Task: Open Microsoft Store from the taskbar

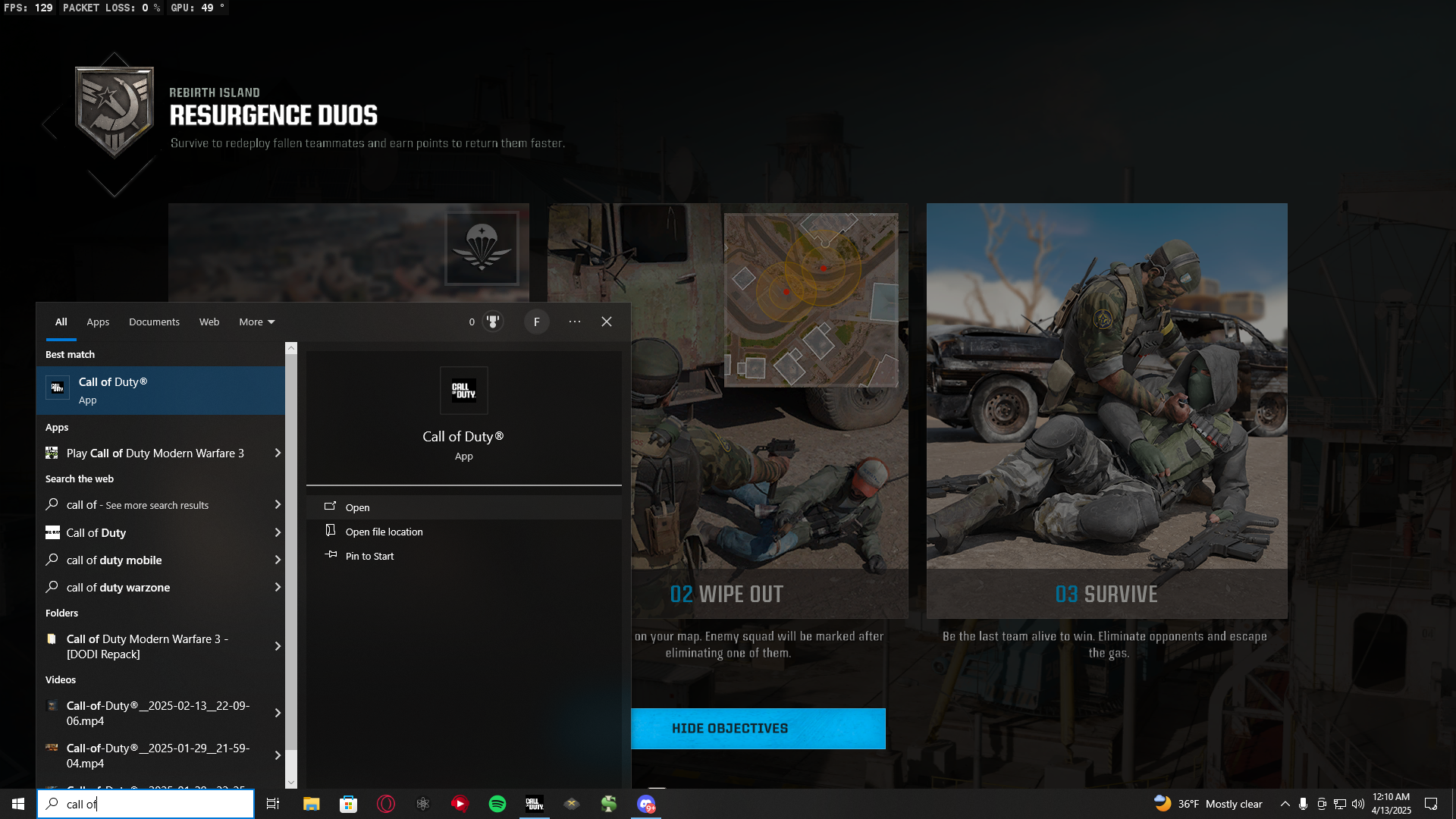Action: 348,804
